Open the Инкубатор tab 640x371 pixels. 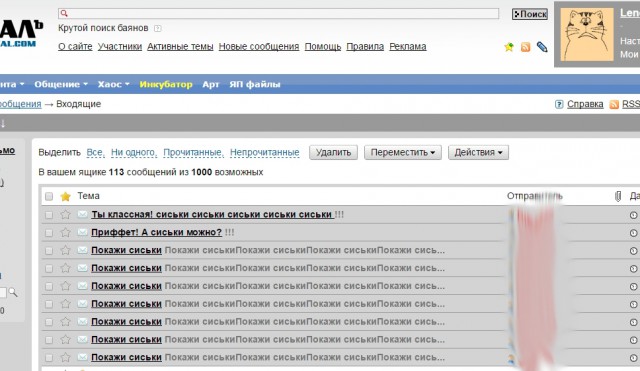tap(166, 84)
